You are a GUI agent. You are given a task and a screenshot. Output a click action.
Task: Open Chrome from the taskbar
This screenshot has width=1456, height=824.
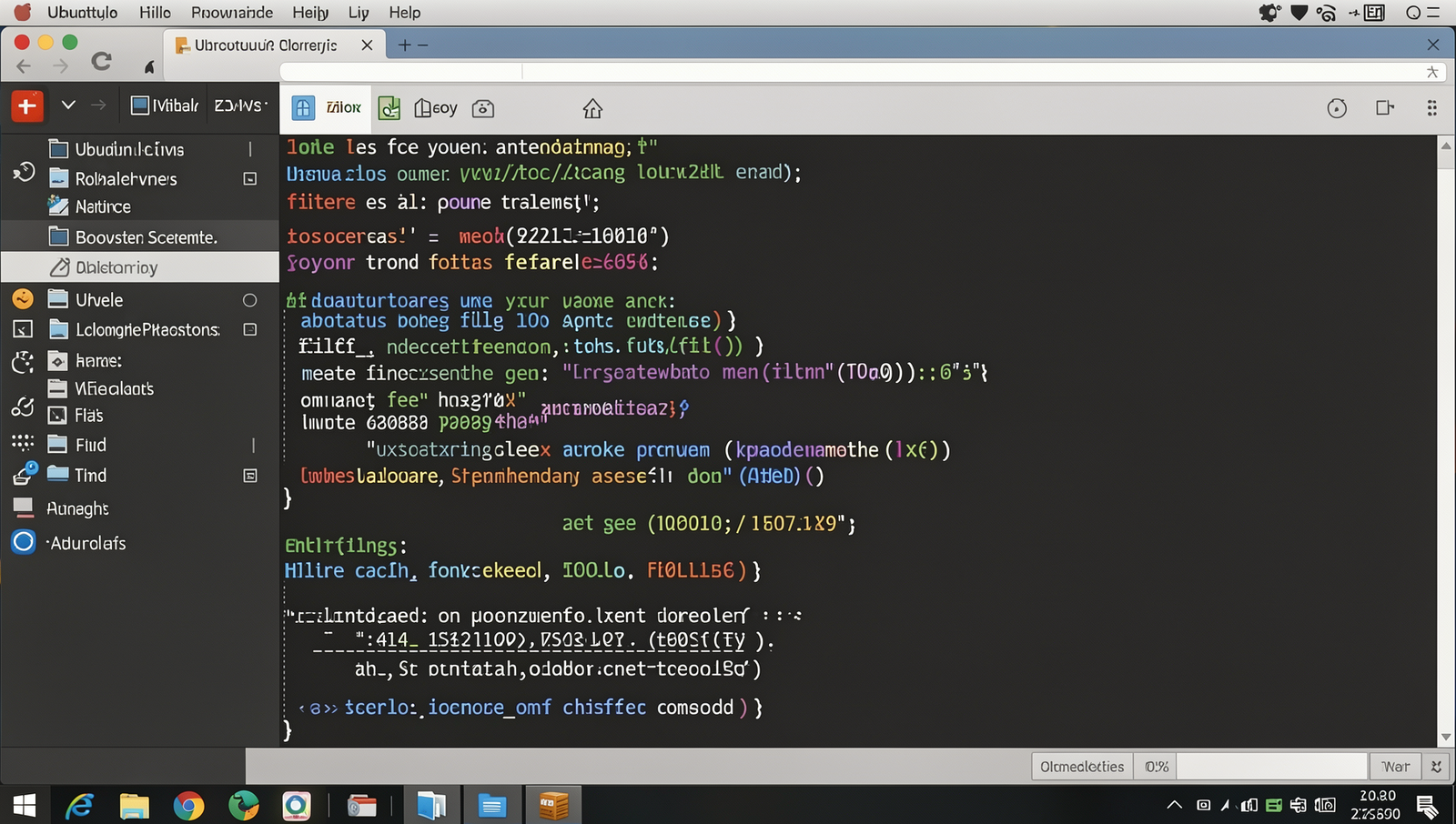click(x=188, y=806)
